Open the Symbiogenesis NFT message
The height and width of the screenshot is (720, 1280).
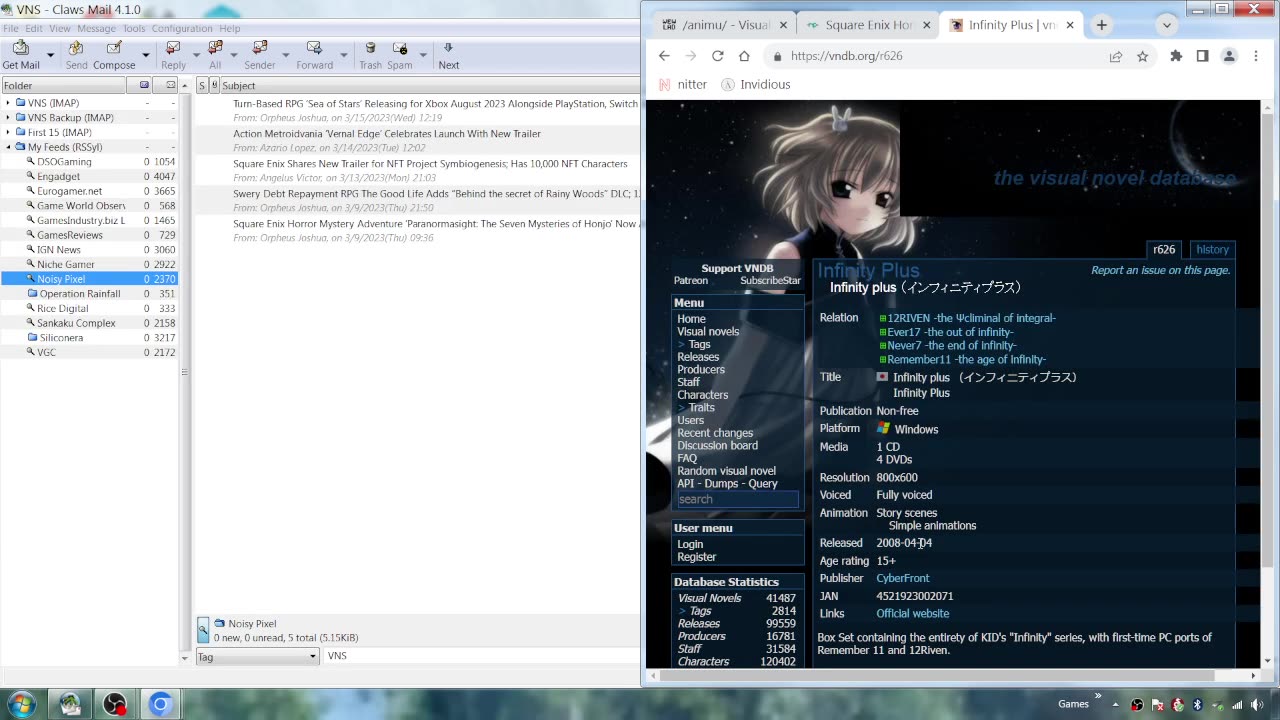tap(430, 163)
